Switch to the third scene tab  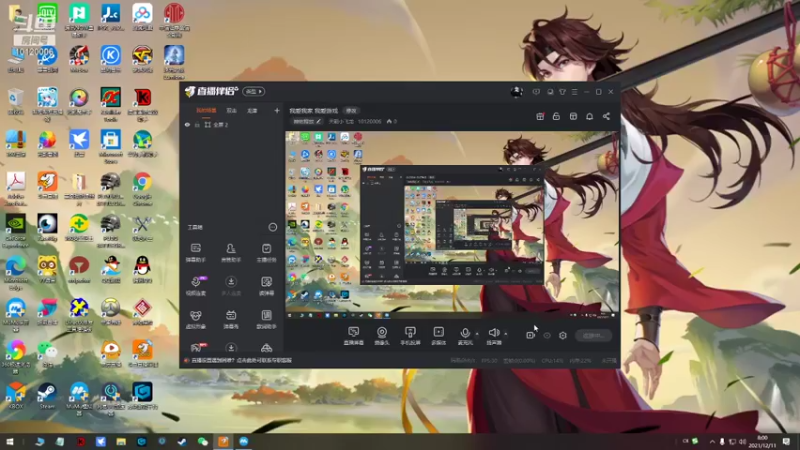pos(252,110)
